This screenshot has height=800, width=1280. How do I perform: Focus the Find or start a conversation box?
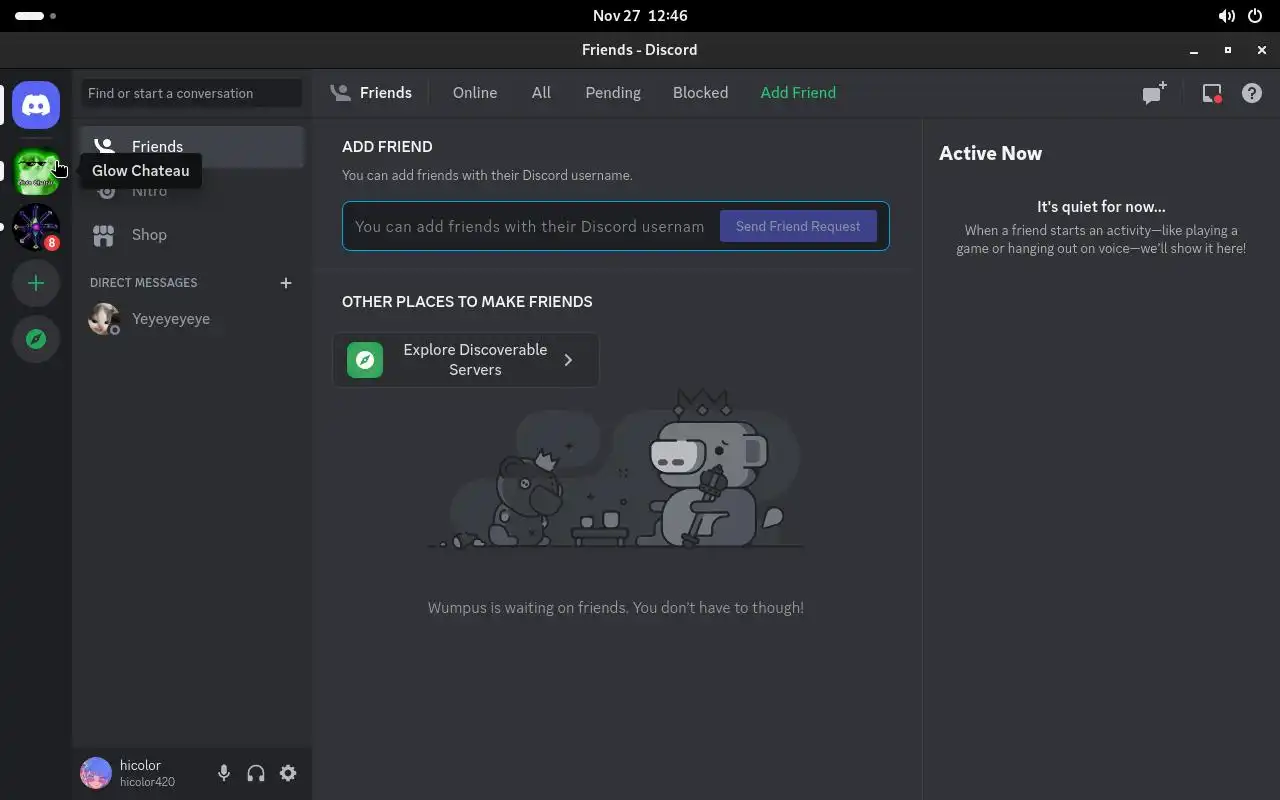coord(192,93)
